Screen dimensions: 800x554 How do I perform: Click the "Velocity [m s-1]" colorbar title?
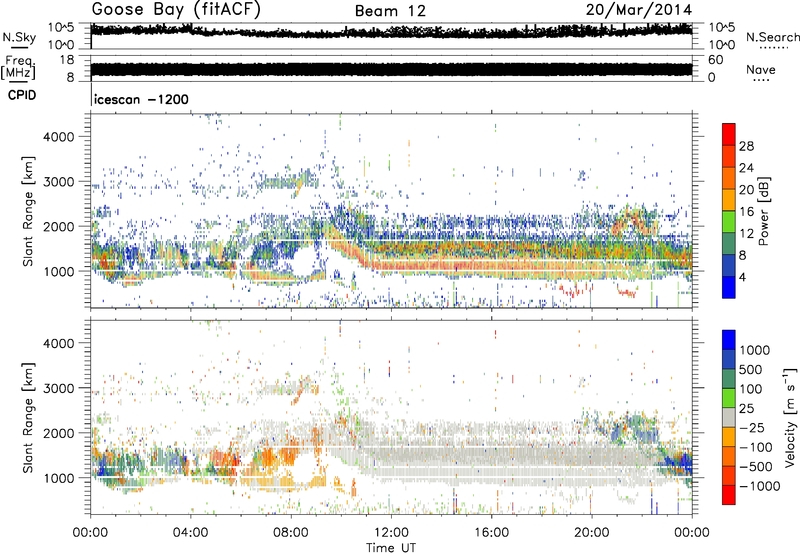click(790, 417)
